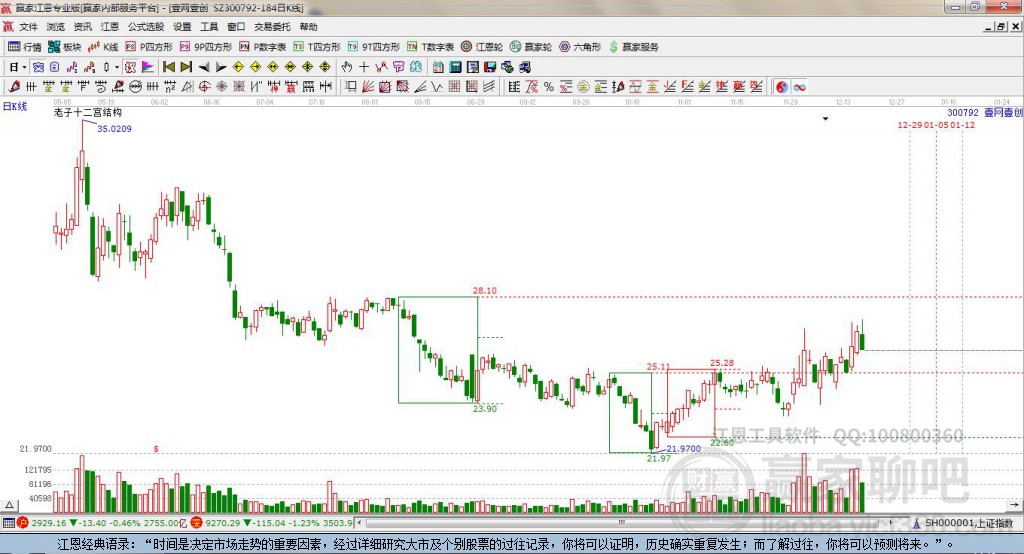Click the first yellow diamond arrow icon

click(x=238, y=67)
